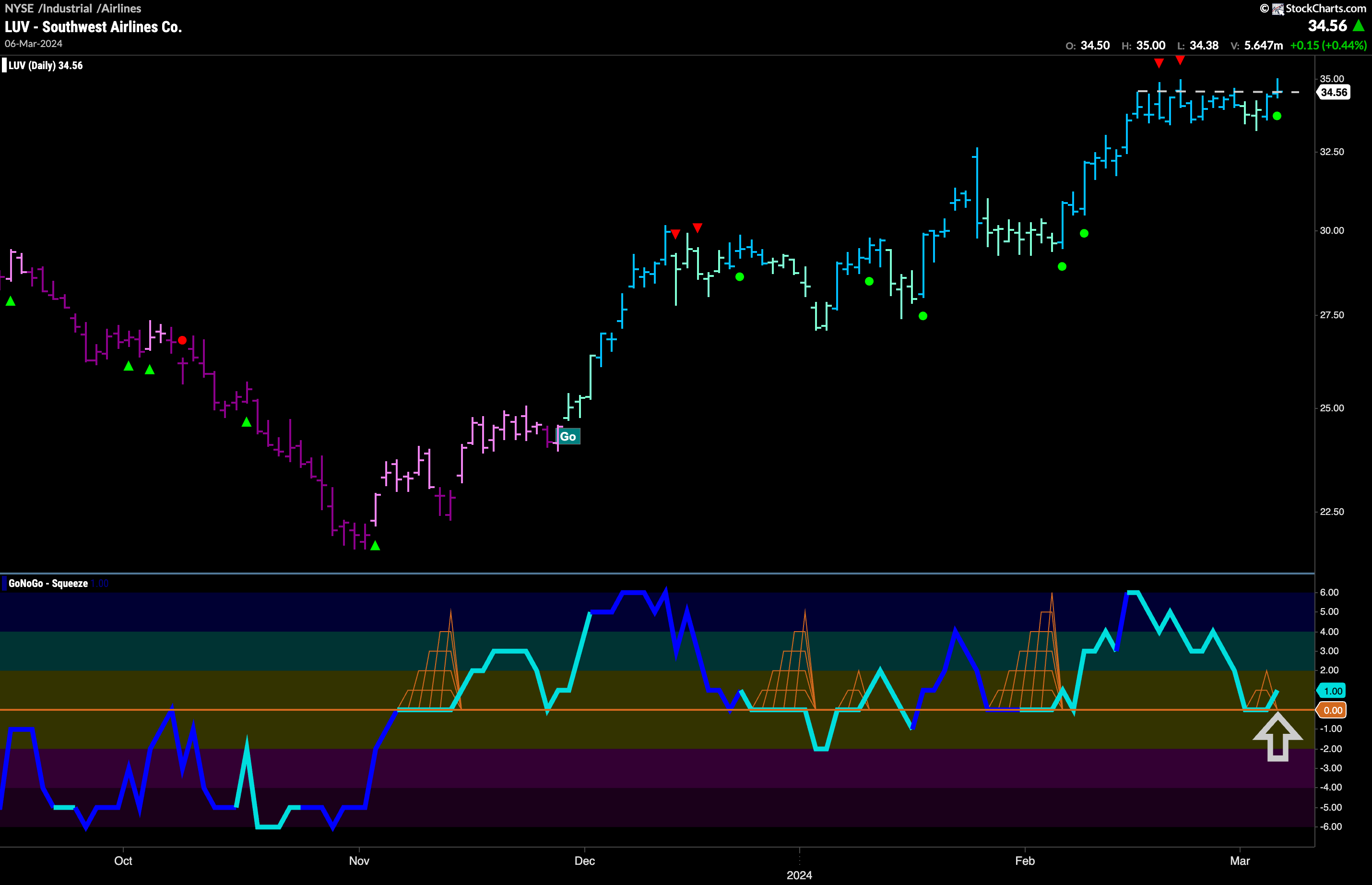
Task: Click the 25.00 price axis label
Action: (x=1332, y=408)
